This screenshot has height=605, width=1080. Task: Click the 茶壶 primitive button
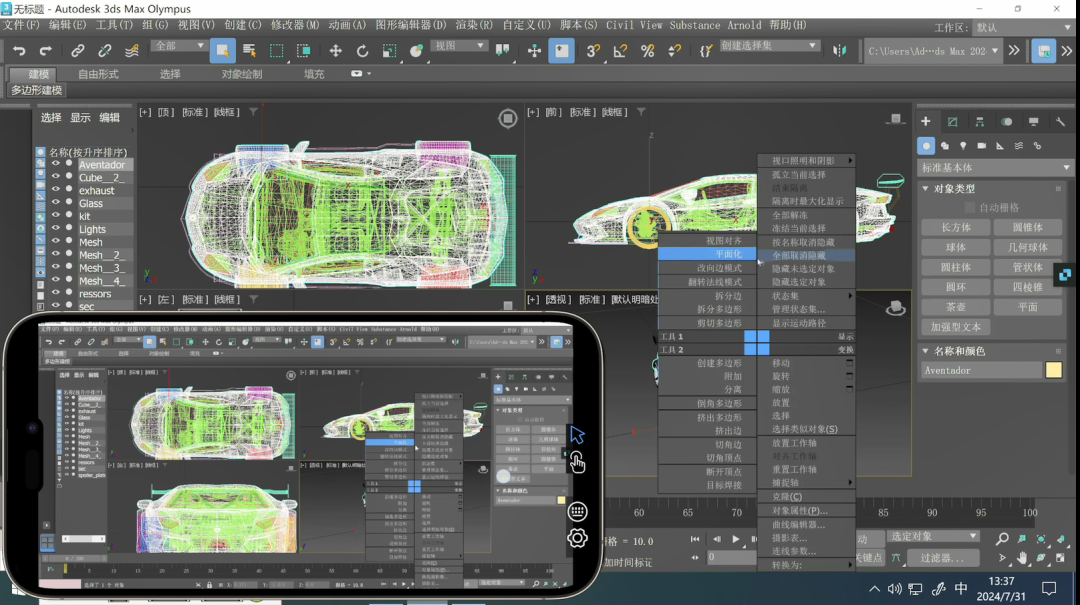click(x=955, y=307)
